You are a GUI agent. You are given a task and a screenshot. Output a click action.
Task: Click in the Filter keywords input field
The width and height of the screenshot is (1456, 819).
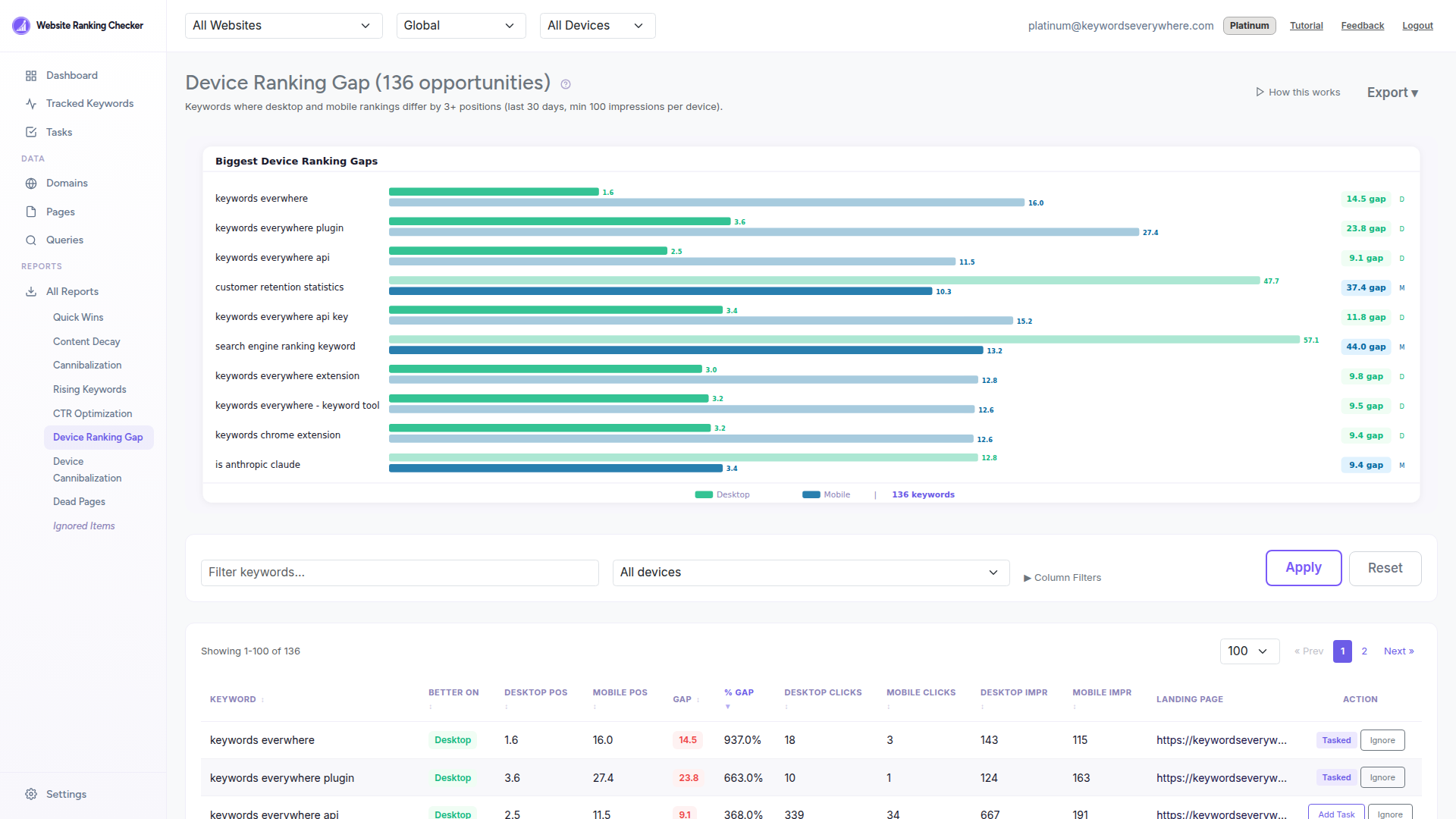coord(400,573)
